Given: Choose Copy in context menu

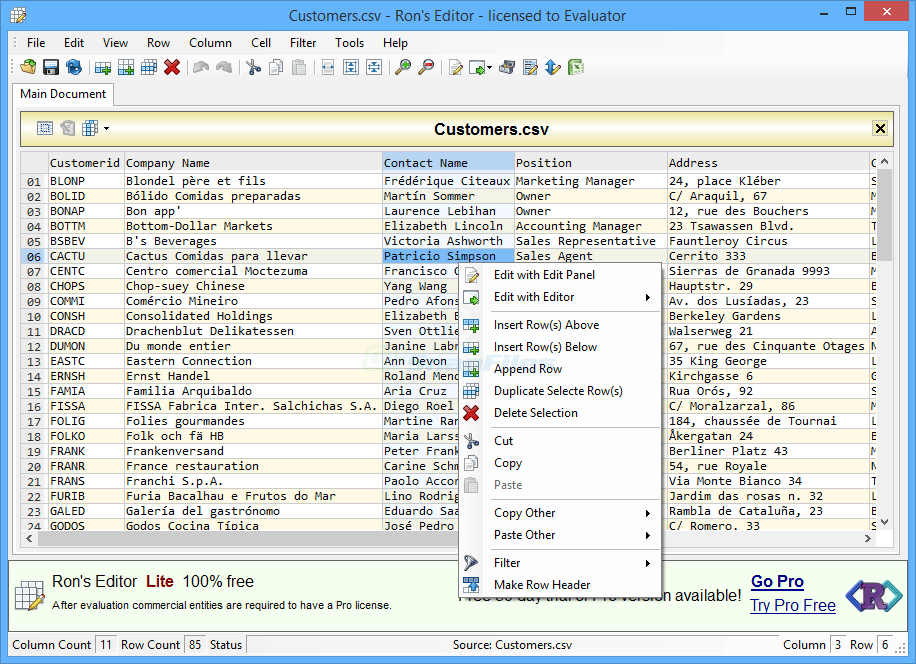Looking at the screenshot, I should click(x=560, y=463).
